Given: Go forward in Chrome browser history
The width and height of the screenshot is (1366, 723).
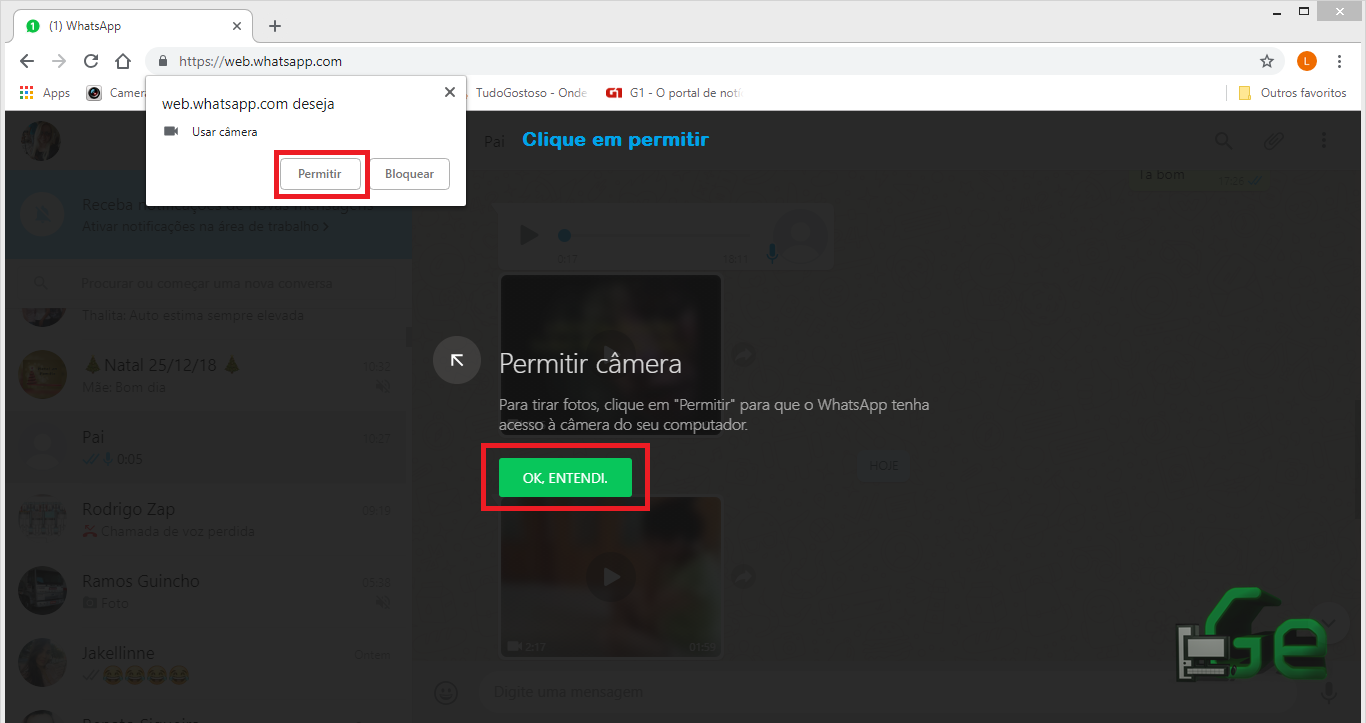Looking at the screenshot, I should [59, 61].
